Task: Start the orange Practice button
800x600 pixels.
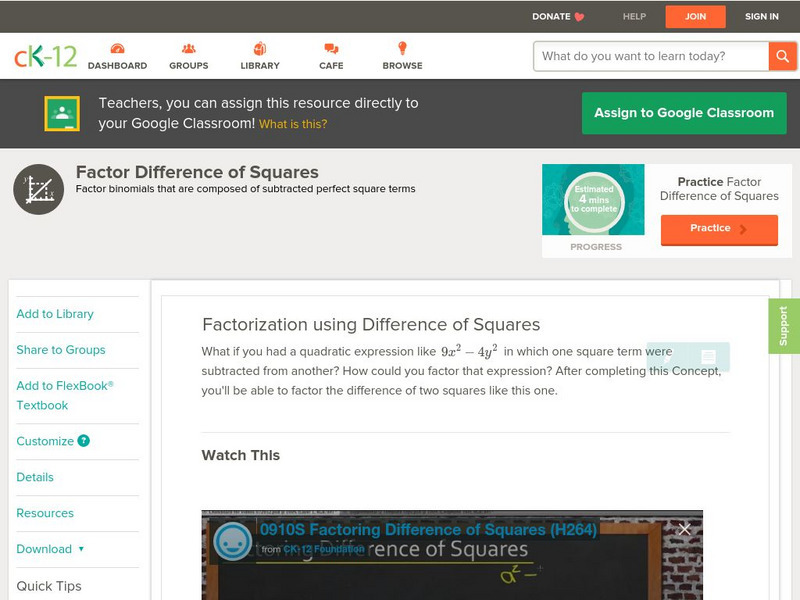Action: pyautogui.click(x=718, y=229)
